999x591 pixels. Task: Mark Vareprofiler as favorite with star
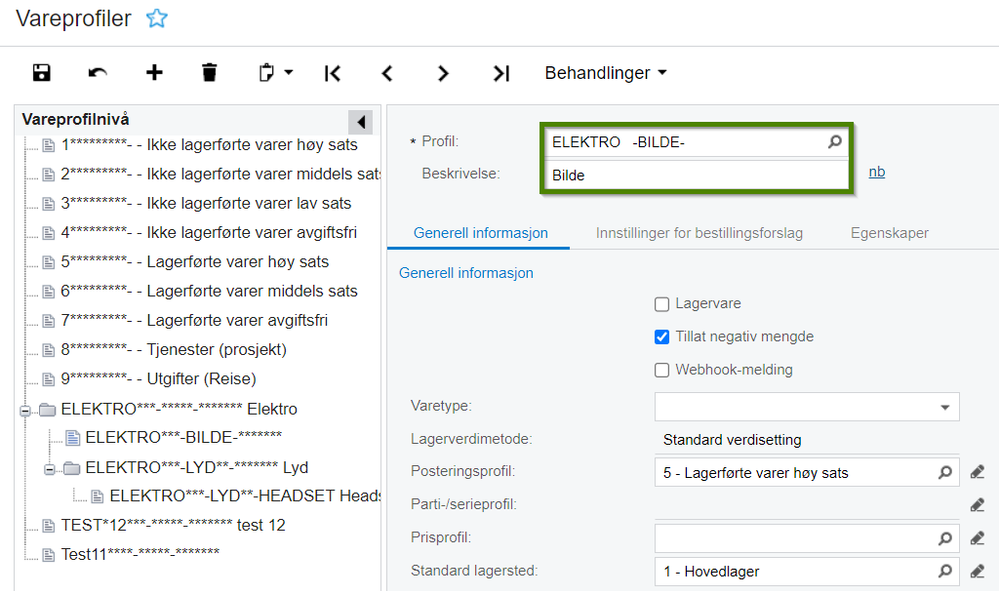pos(157,18)
